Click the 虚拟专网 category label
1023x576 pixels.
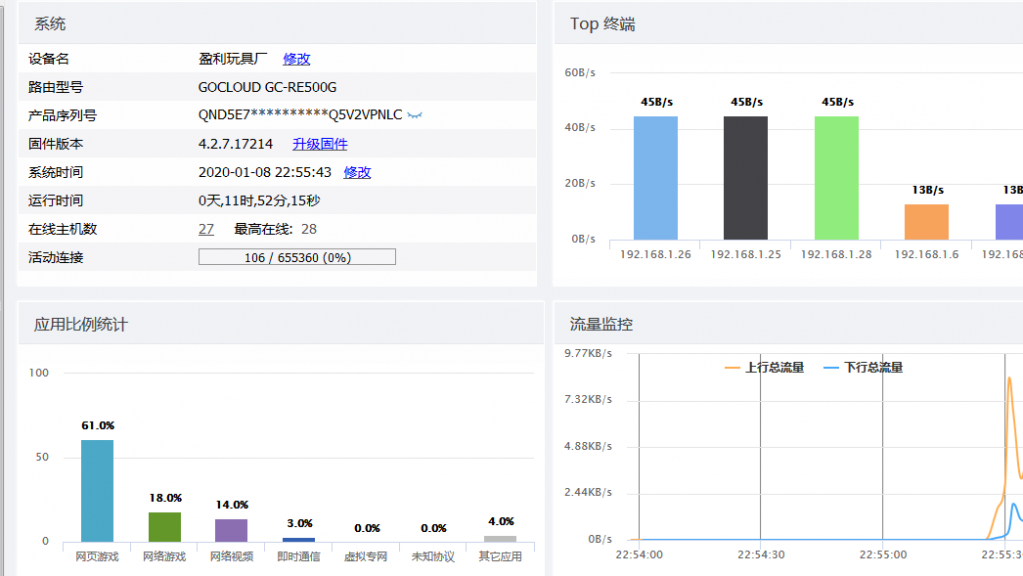point(366,557)
